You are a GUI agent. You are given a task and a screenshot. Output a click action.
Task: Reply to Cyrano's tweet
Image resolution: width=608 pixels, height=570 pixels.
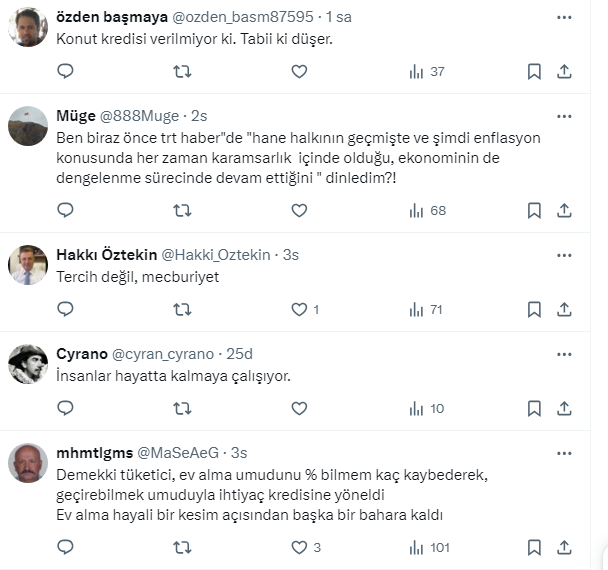tap(65, 408)
